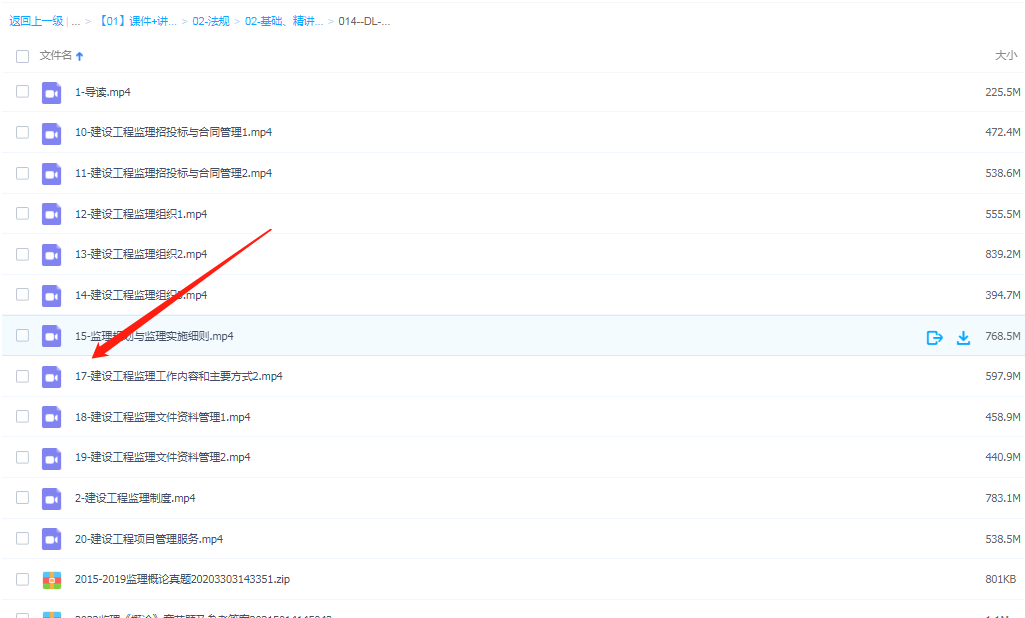Open file 19-建设工程监理文件资料管理2.mp4

pos(162,457)
